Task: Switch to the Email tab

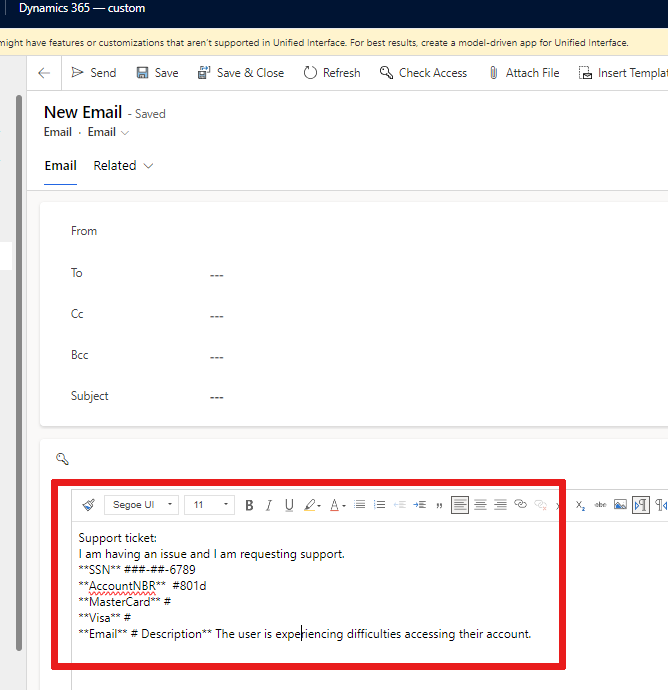Action: click(x=61, y=166)
